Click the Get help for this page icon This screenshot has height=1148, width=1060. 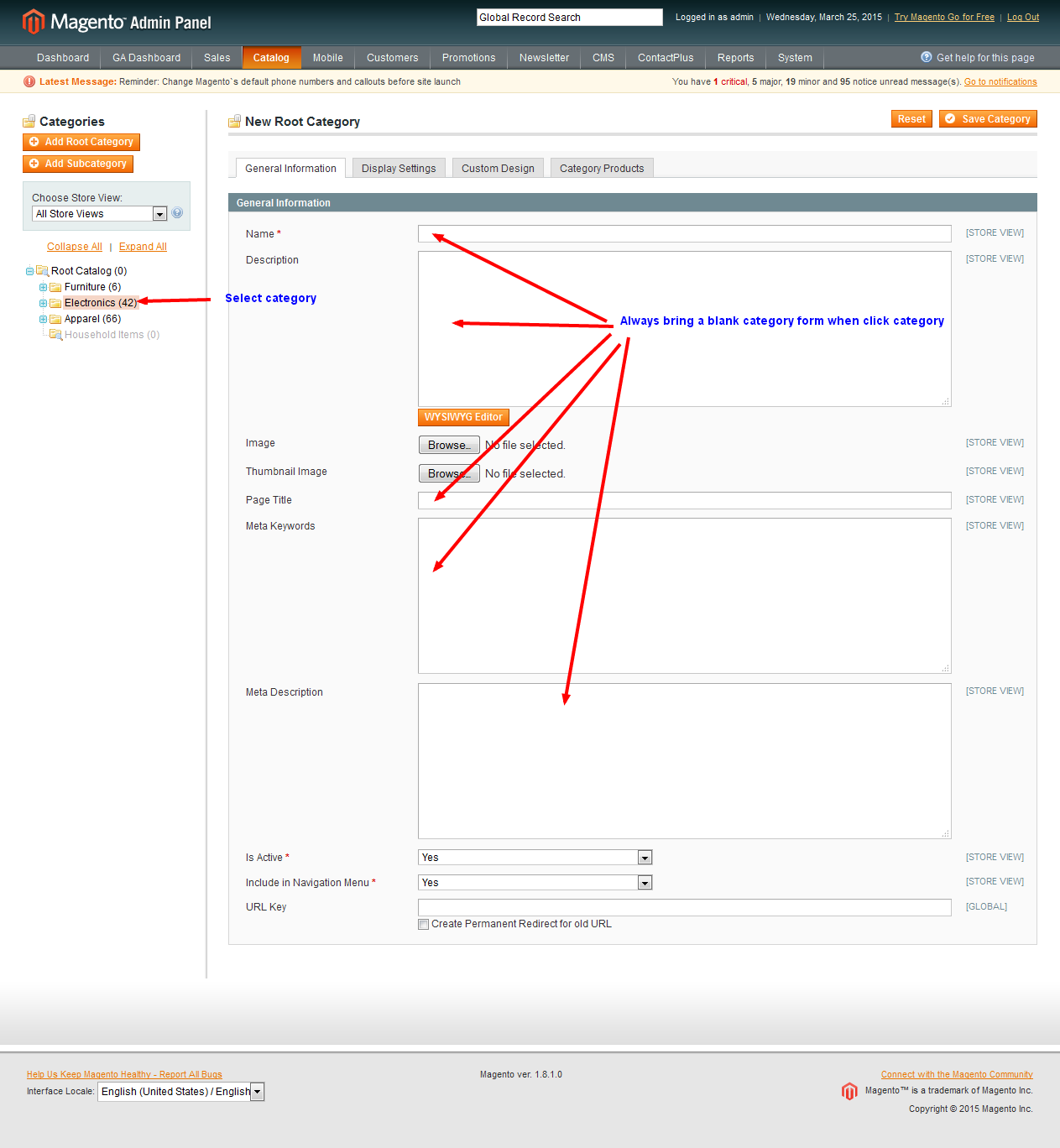927,57
